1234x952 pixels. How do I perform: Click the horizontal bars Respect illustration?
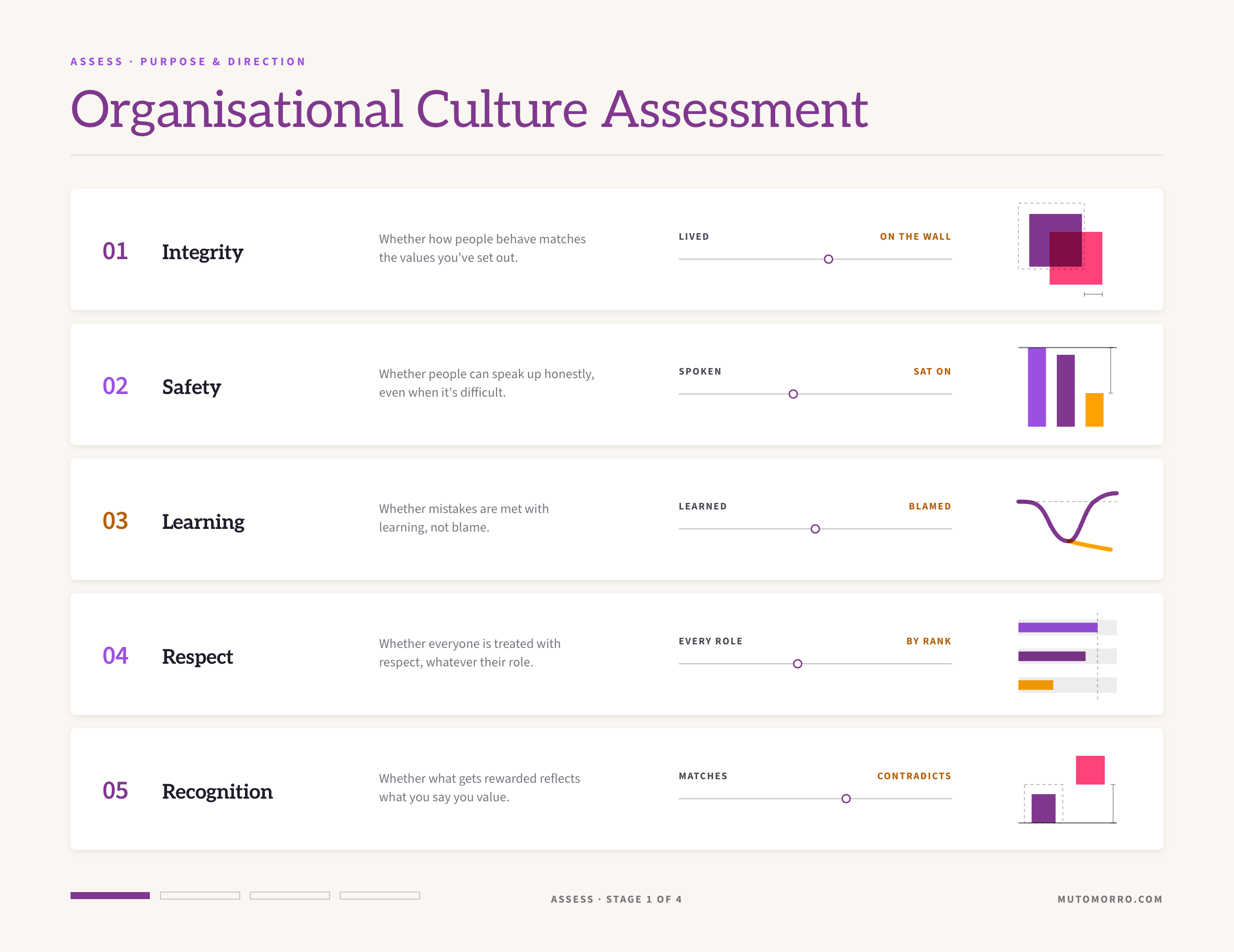click(x=1067, y=656)
